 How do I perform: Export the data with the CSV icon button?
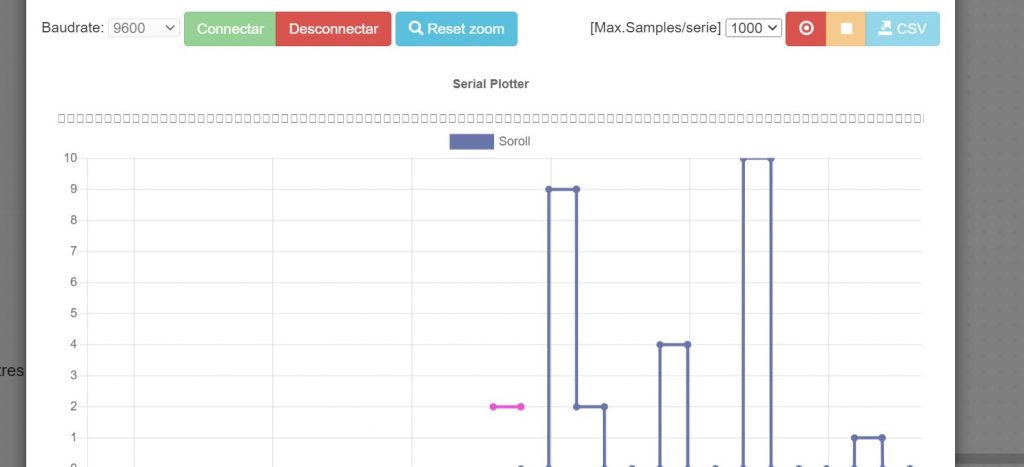902,29
